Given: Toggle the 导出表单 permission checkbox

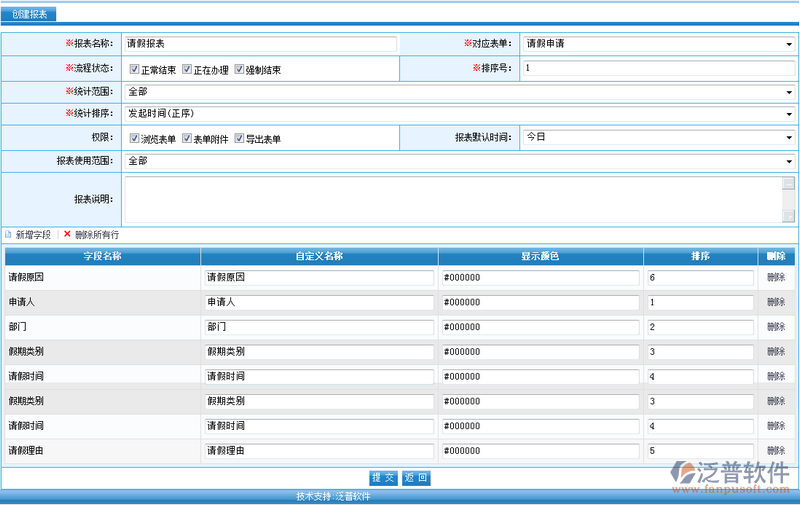Looking at the screenshot, I should pyautogui.click(x=239, y=139).
